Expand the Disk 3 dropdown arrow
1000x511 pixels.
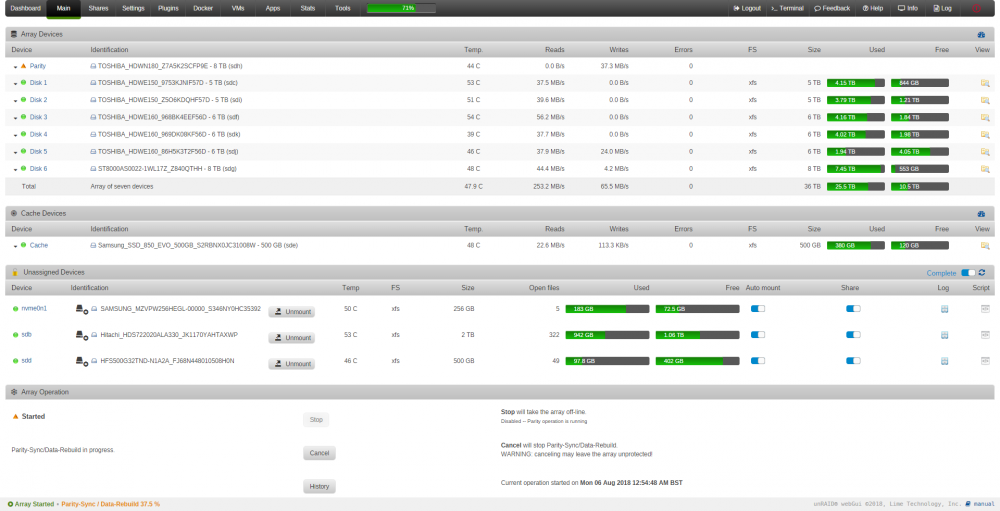15,118
